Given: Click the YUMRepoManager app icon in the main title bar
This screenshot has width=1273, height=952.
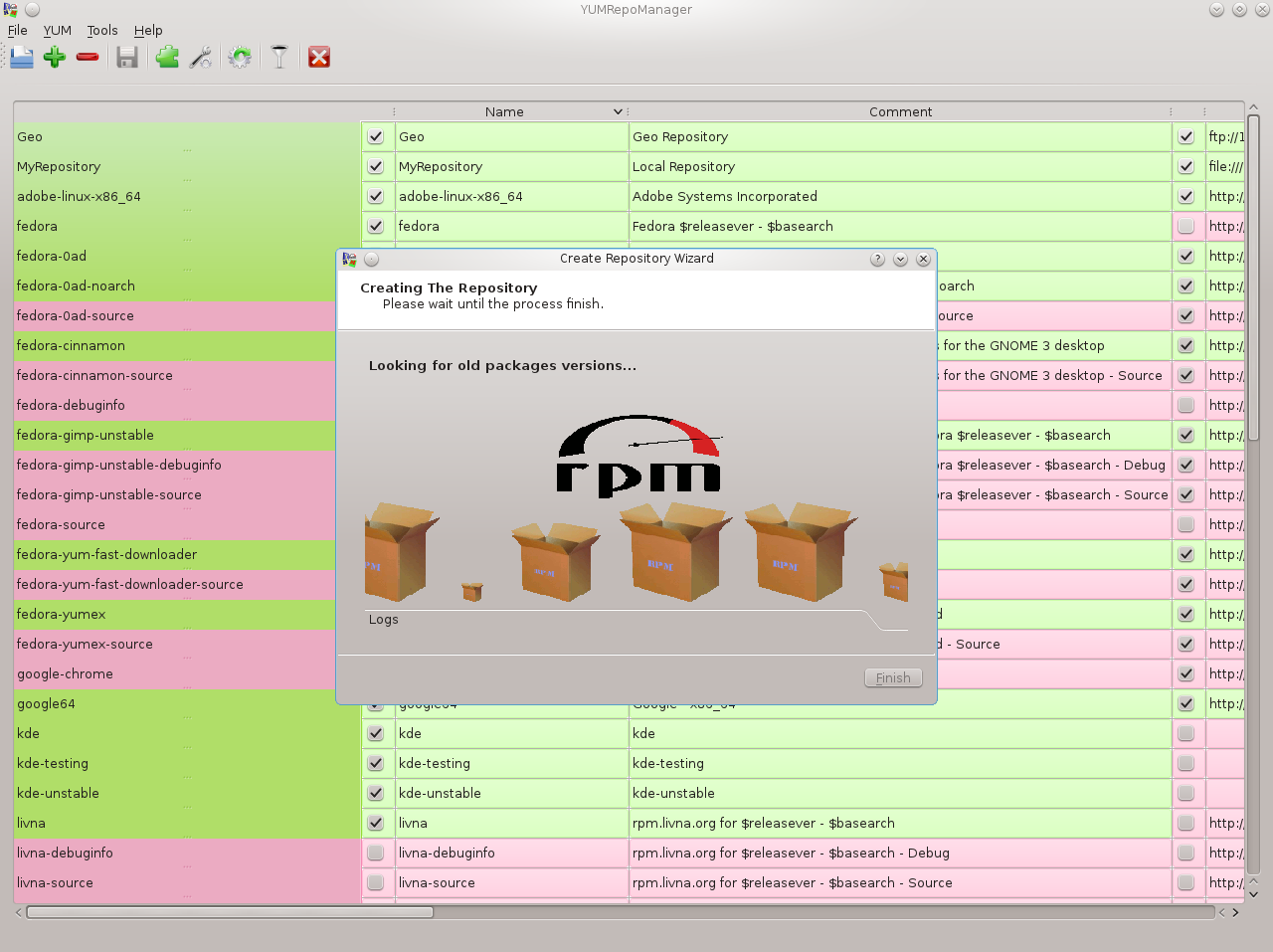Looking at the screenshot, I should 10,10.
